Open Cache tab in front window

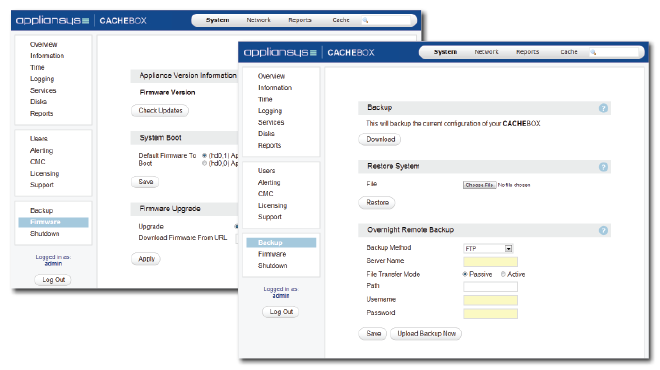click(x=569, y=52)
